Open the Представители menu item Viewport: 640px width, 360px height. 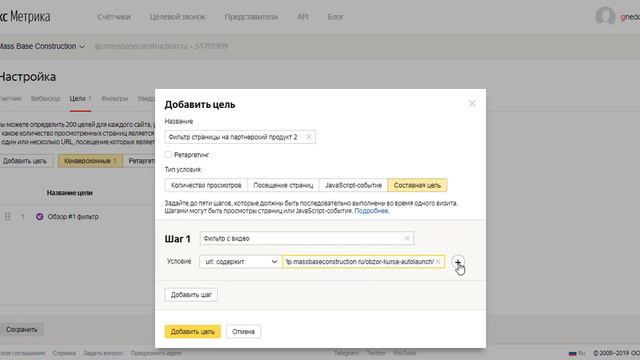(251, 17)
